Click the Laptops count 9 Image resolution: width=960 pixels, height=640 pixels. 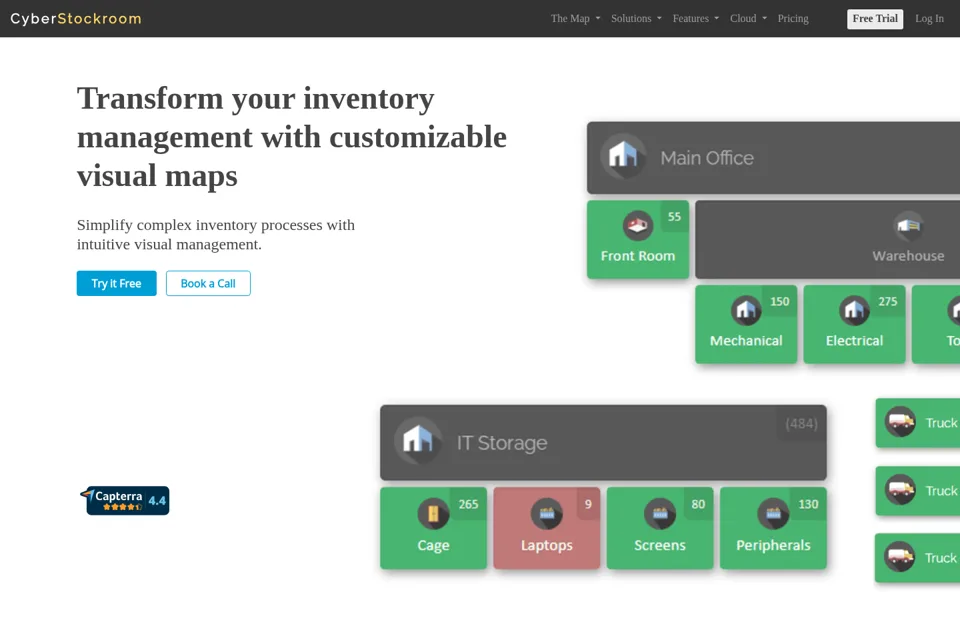pyautogui.click(x=588, y=504)
